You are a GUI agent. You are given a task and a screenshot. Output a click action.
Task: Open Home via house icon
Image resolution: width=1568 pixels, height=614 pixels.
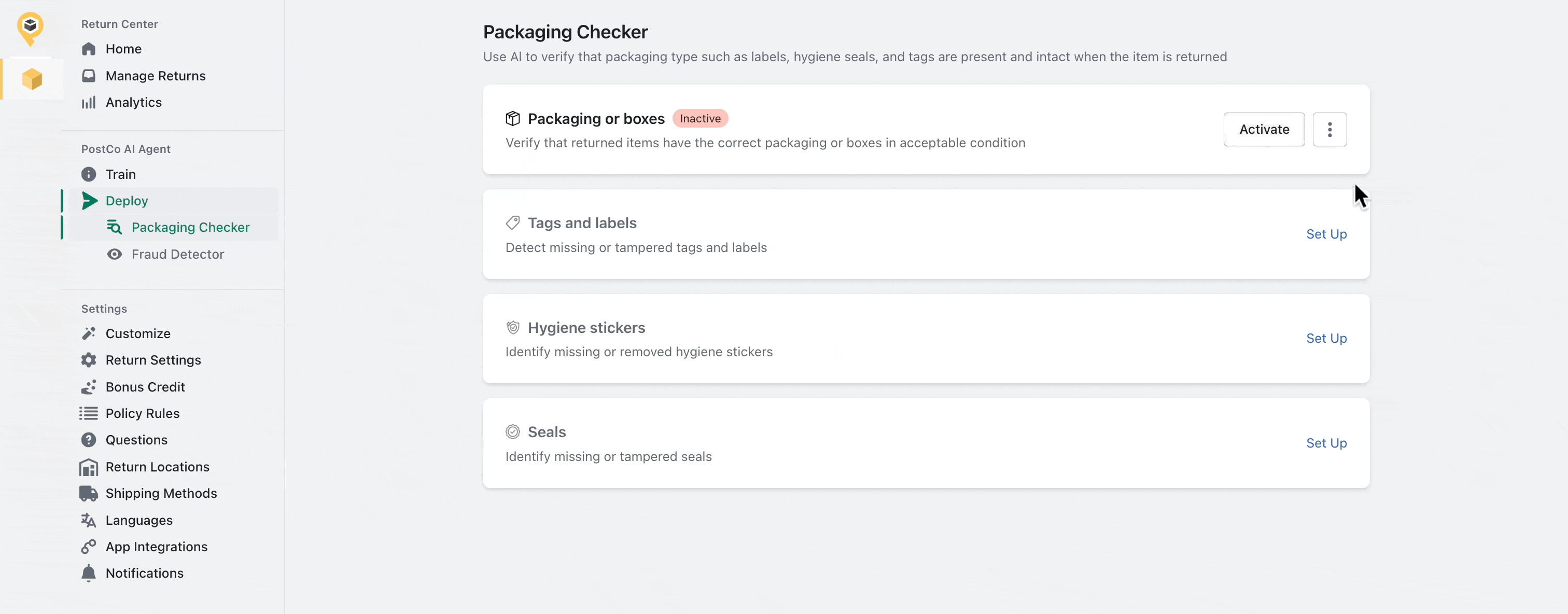tap(89, 49)
